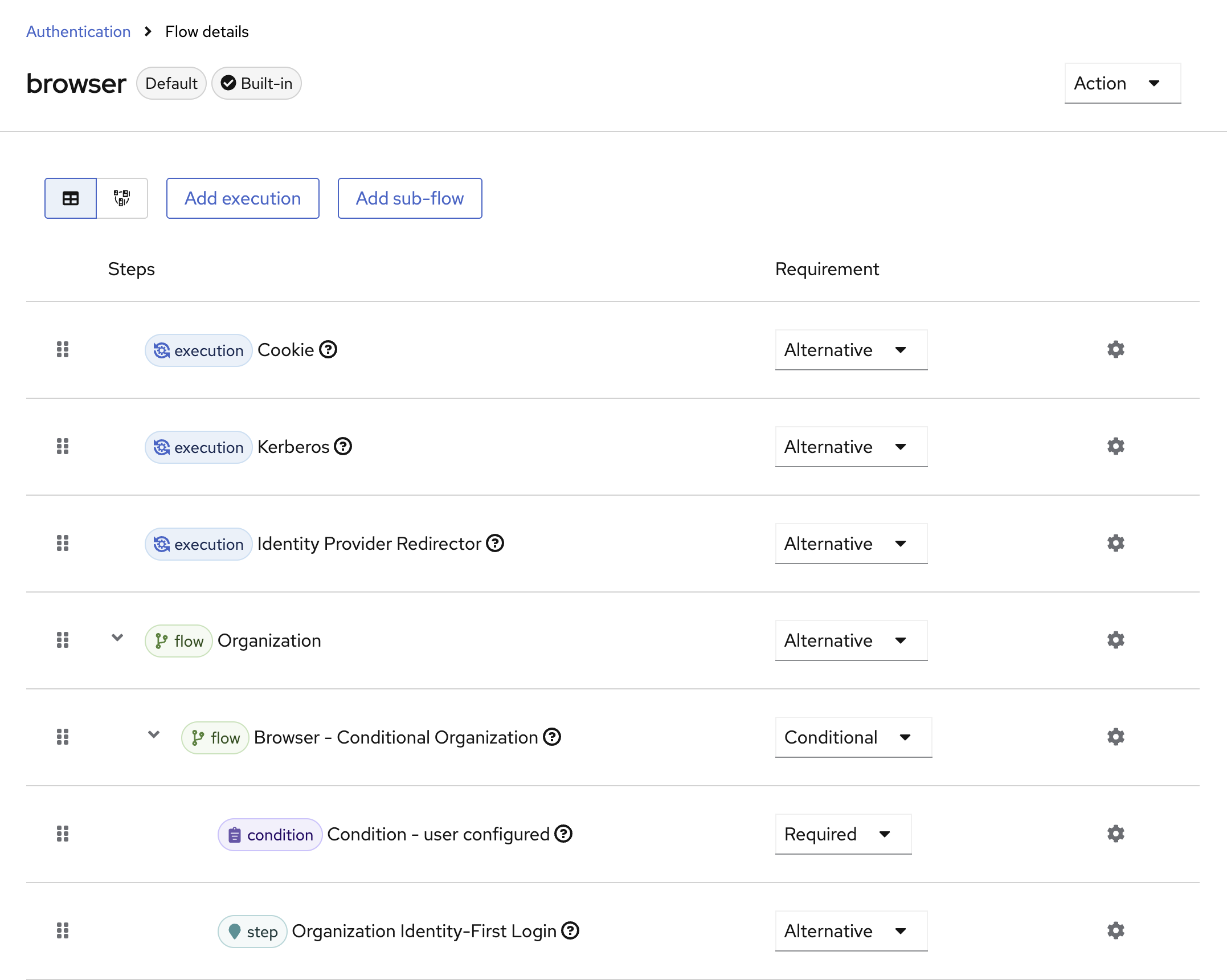Grab drag handle of Organization Identity-First Login row

point(63,930)
